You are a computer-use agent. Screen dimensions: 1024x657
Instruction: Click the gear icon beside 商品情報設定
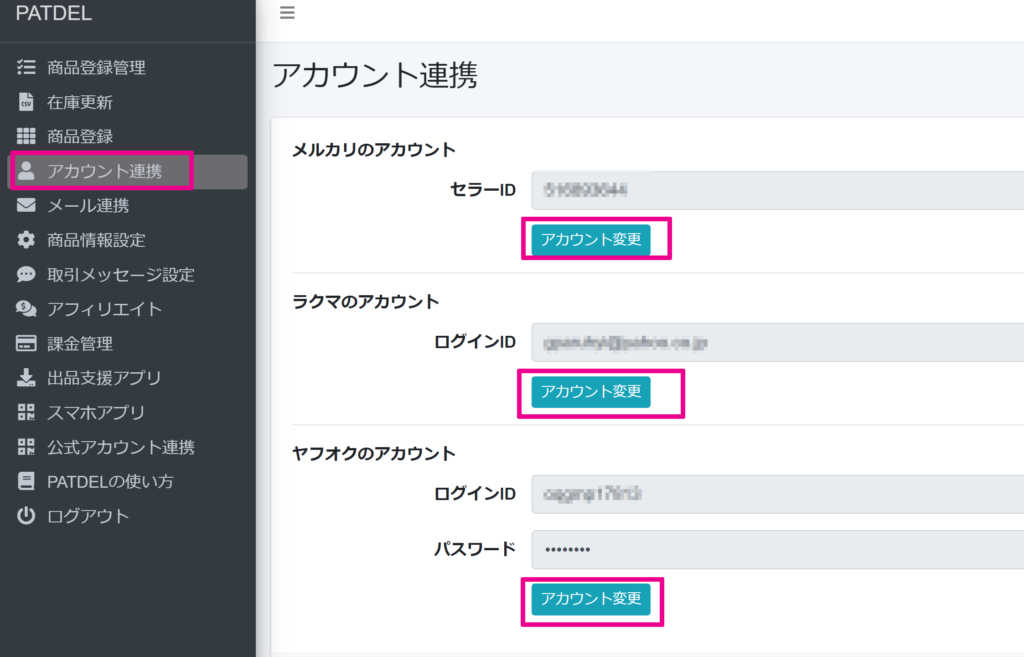point(27,240)
